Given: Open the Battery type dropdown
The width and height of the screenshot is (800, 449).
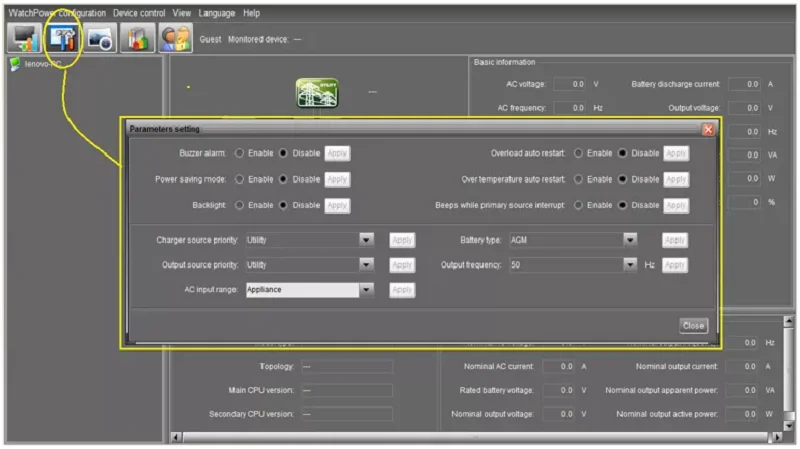Looking at the screenshot, I should tap(630, 240).
